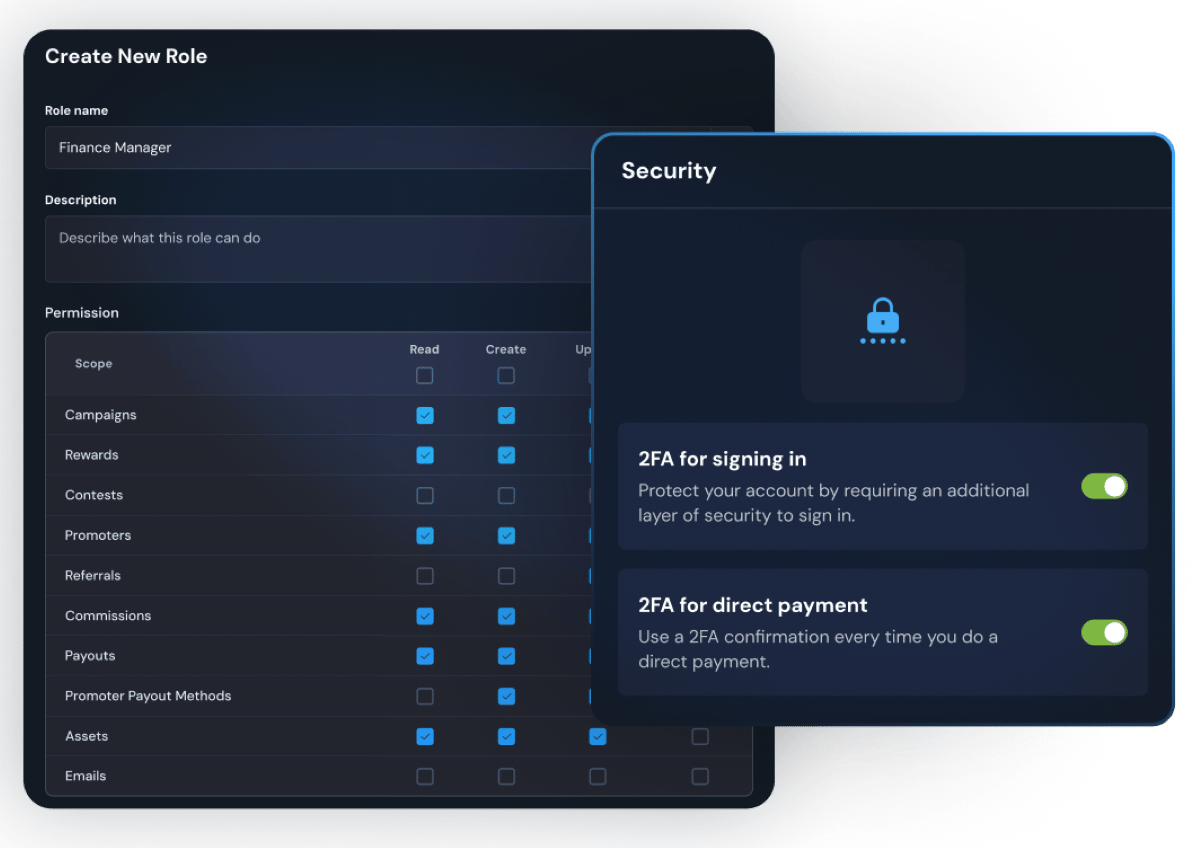Click the Create New Role heading
1190x848 pixels.
[x=126, y=56]
